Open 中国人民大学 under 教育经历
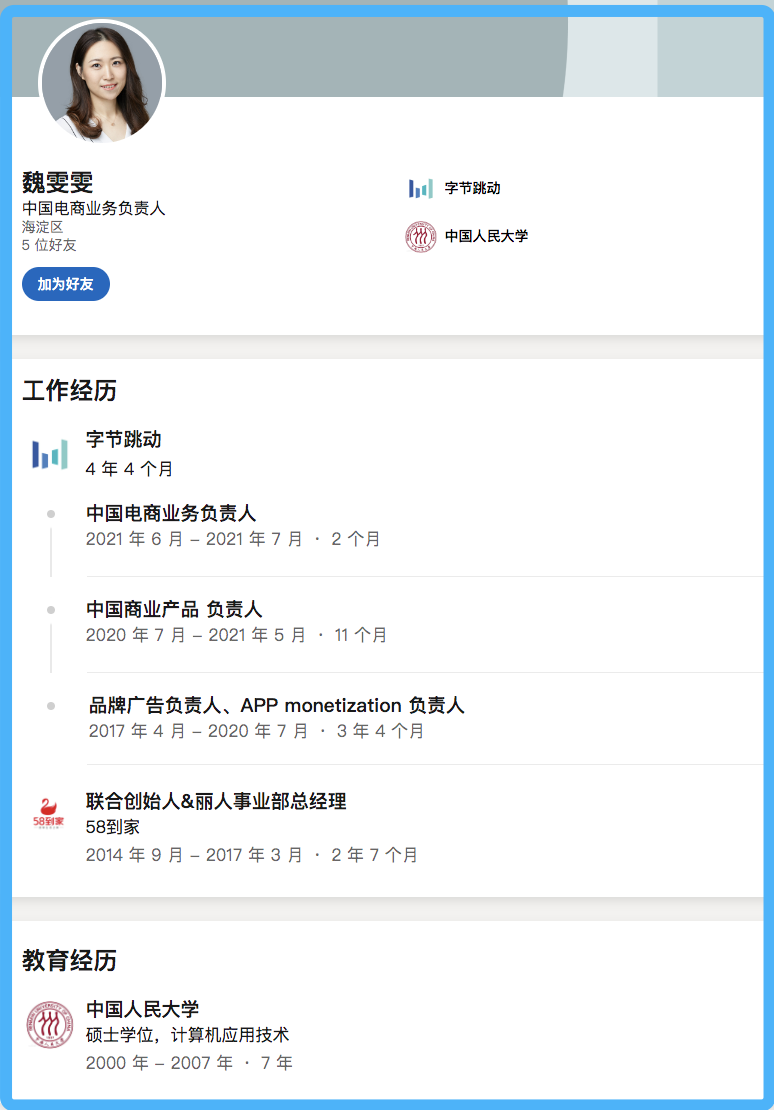Screen dimensions: 774x1110 pos(143,1009)
